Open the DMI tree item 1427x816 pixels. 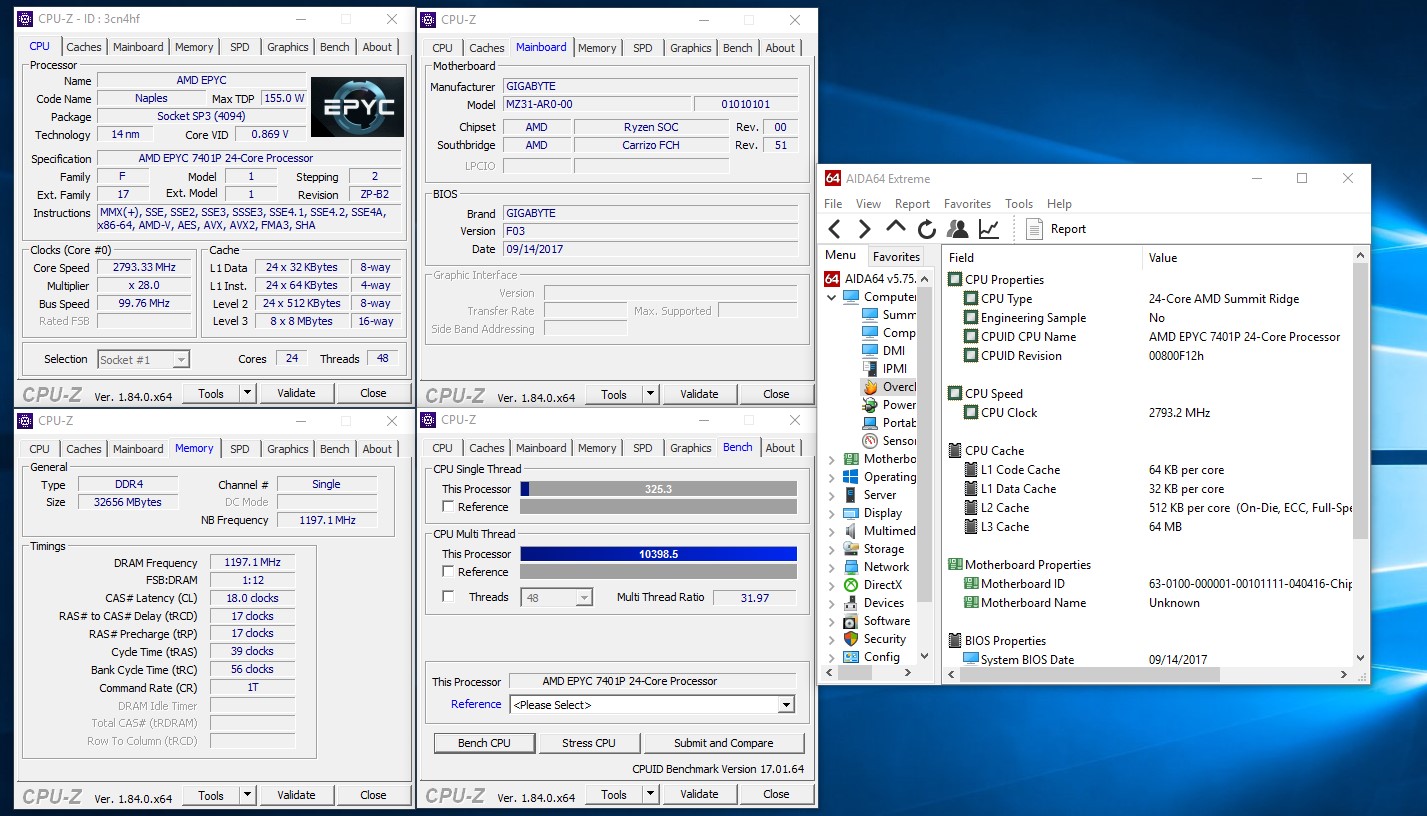(x=884, y=351)
